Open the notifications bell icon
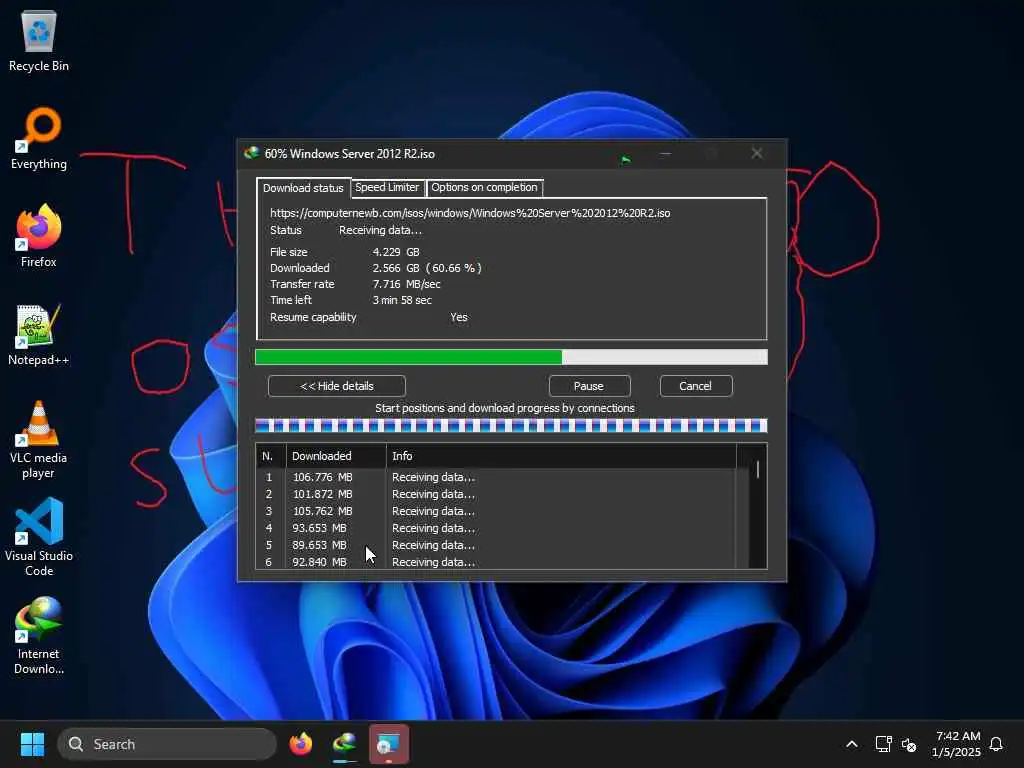The height and width of the screenshot is (768, 1024). coord(996,744)
